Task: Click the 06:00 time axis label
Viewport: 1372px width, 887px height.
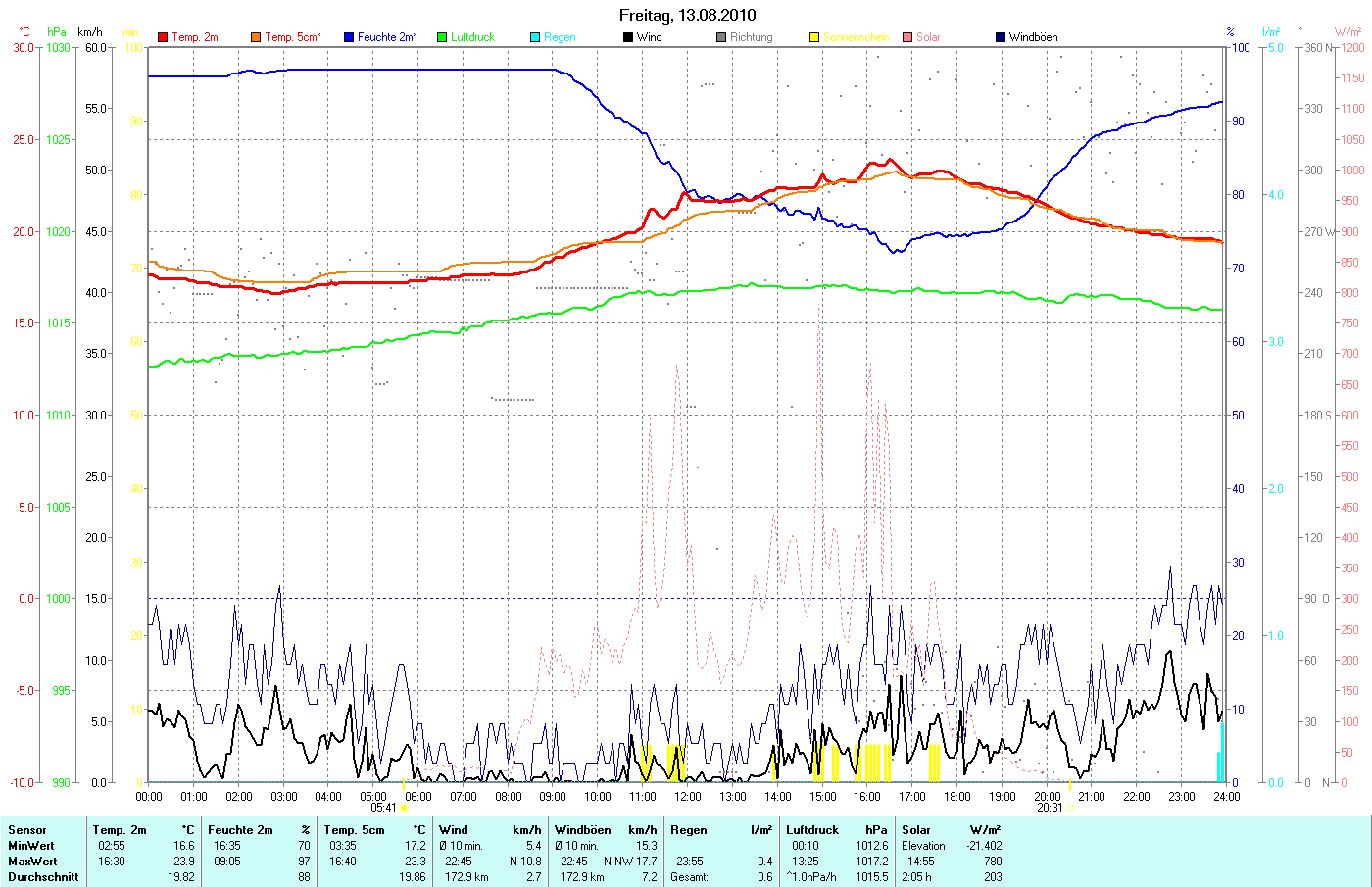Action: click(x=418, y=796)
